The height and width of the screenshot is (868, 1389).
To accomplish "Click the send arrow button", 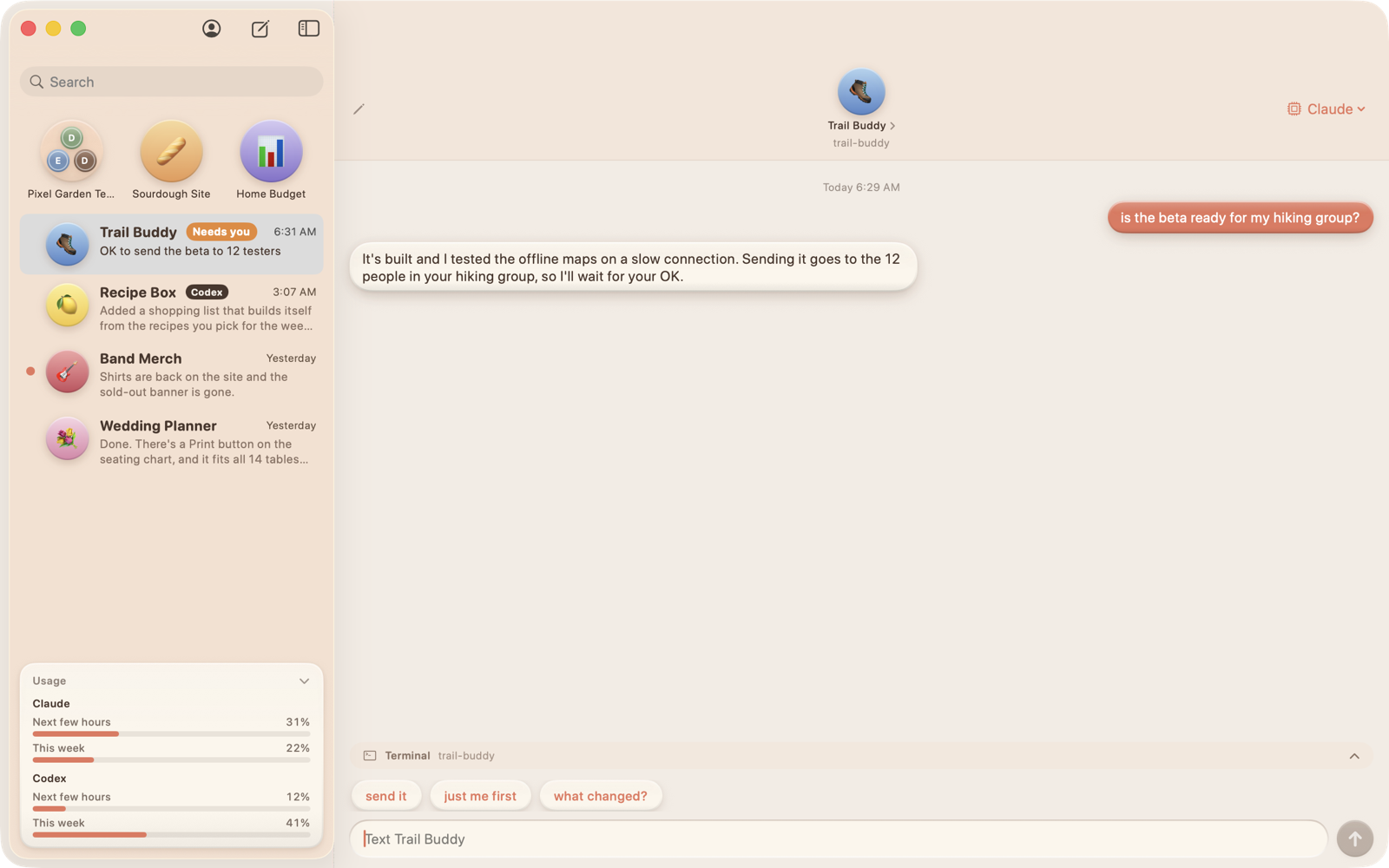I will [1354, 839].
